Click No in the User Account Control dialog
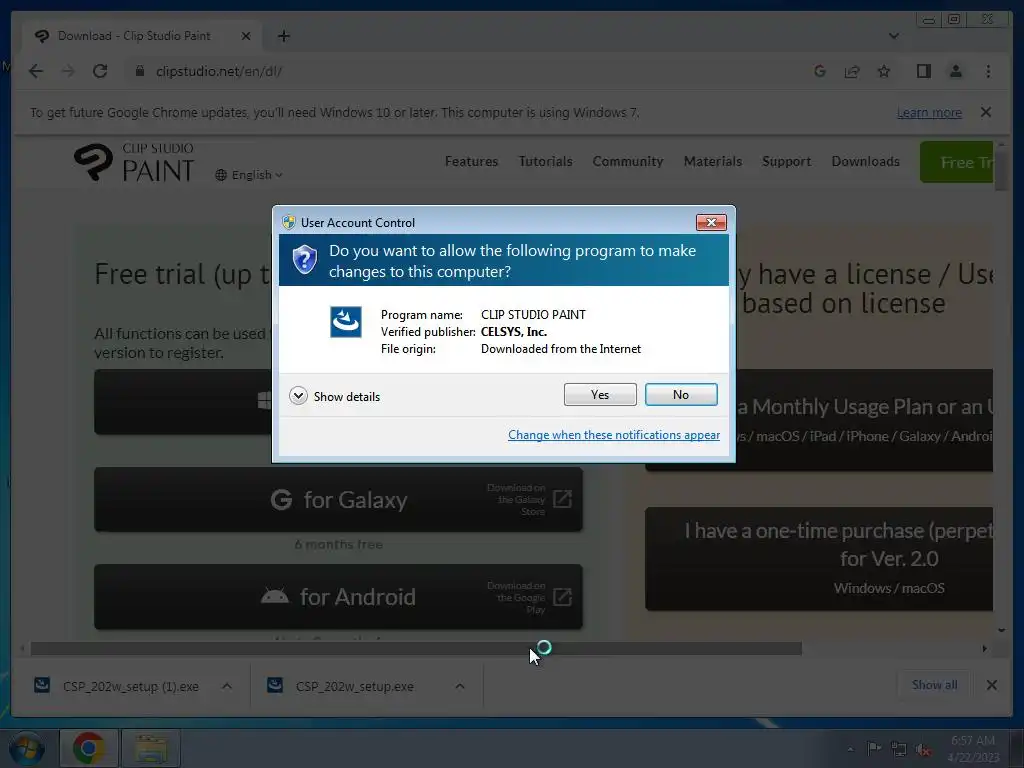Viewport: 1024px width, 768px height. pyautogui.click(x=680, y=394)
